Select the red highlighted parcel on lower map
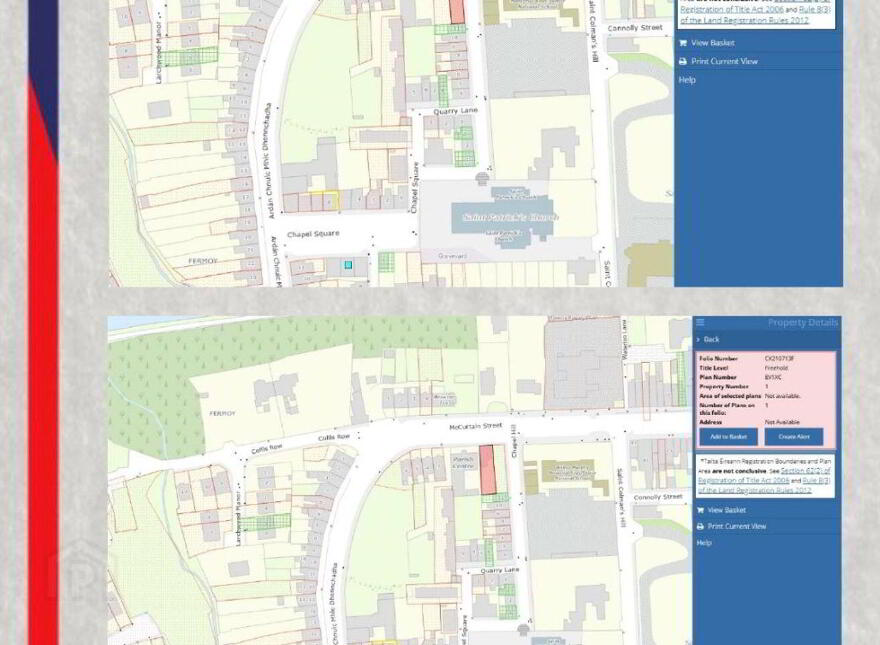The image size is (880, 645). pyautogui.click(x=487, y=470)
